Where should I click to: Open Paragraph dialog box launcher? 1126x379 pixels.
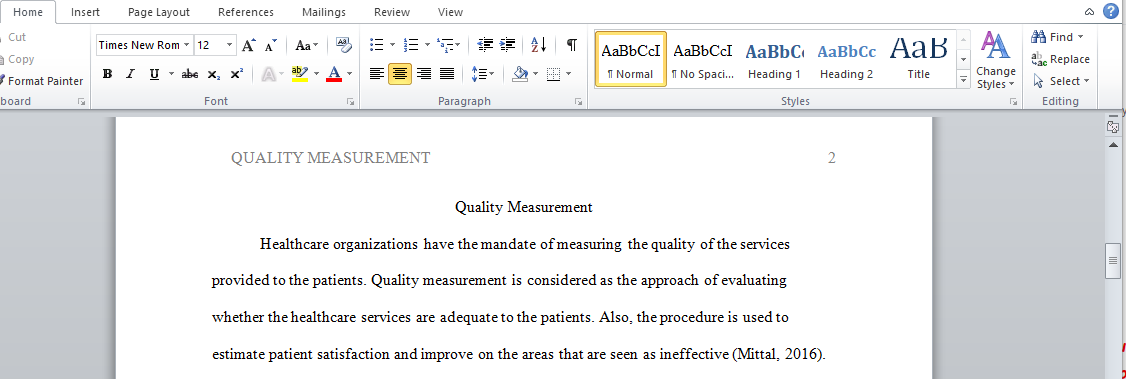point(578,103)
